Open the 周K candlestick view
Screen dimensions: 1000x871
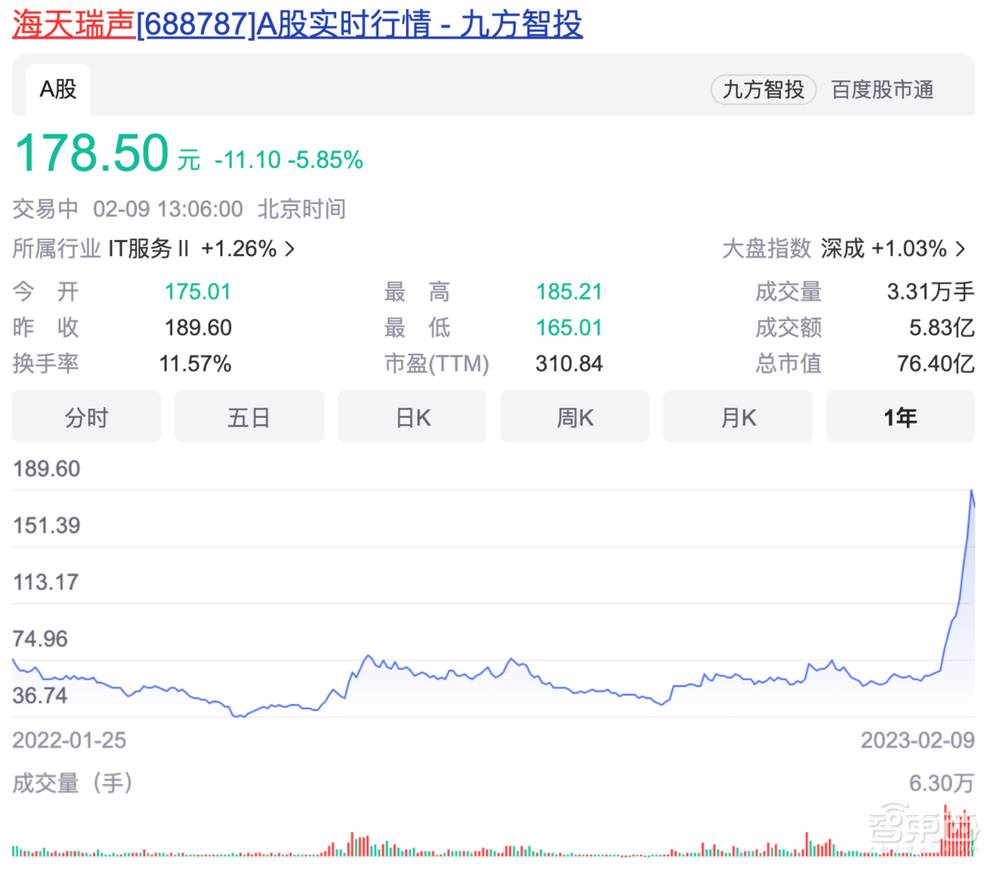tap(575, 417)
